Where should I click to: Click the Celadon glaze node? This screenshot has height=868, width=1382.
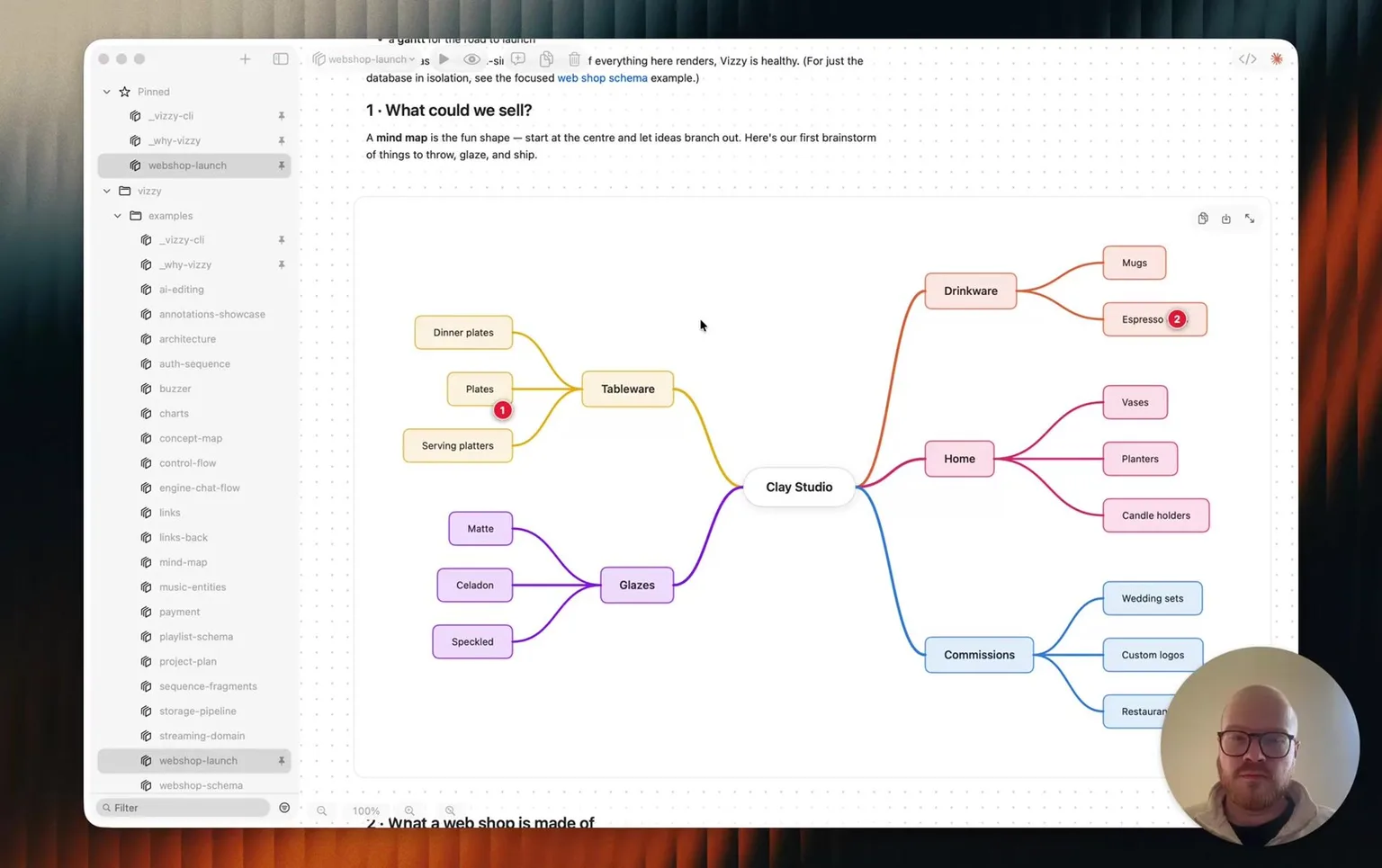tap(475, 586)
